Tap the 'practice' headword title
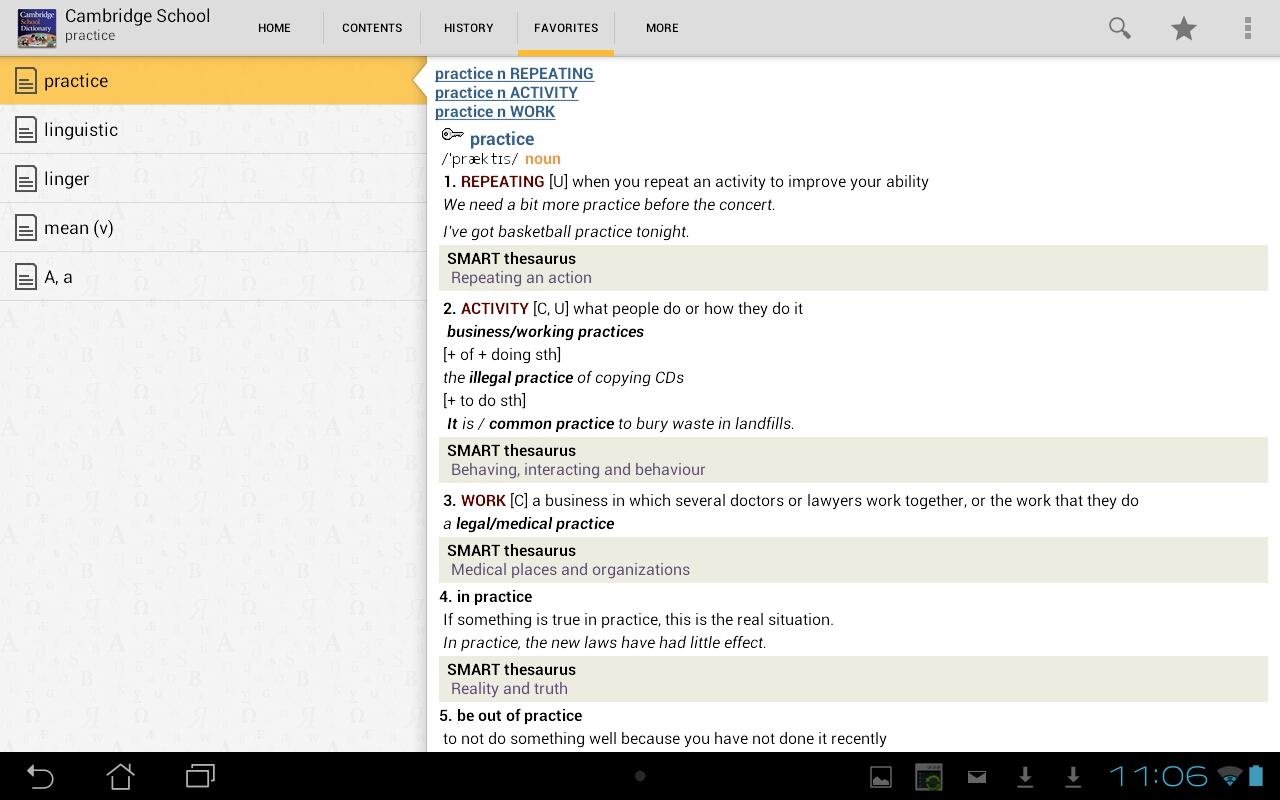The width and height of the screenshot is (1280, 800). [502, 139]
